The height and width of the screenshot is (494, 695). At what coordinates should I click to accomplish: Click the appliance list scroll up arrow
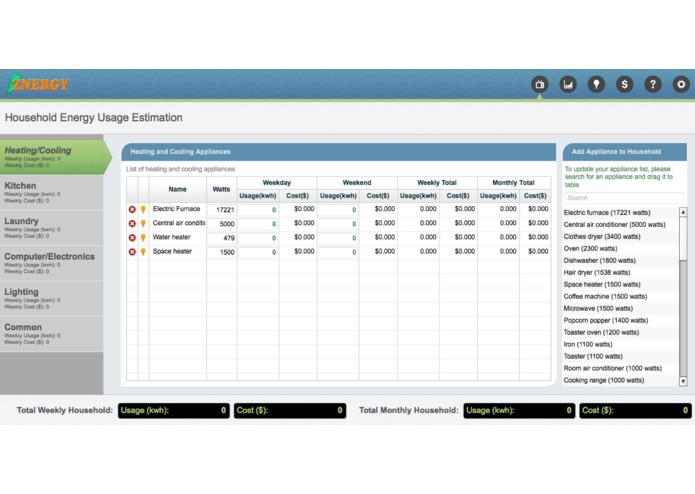pyautogui.click(x=683, y=212)
